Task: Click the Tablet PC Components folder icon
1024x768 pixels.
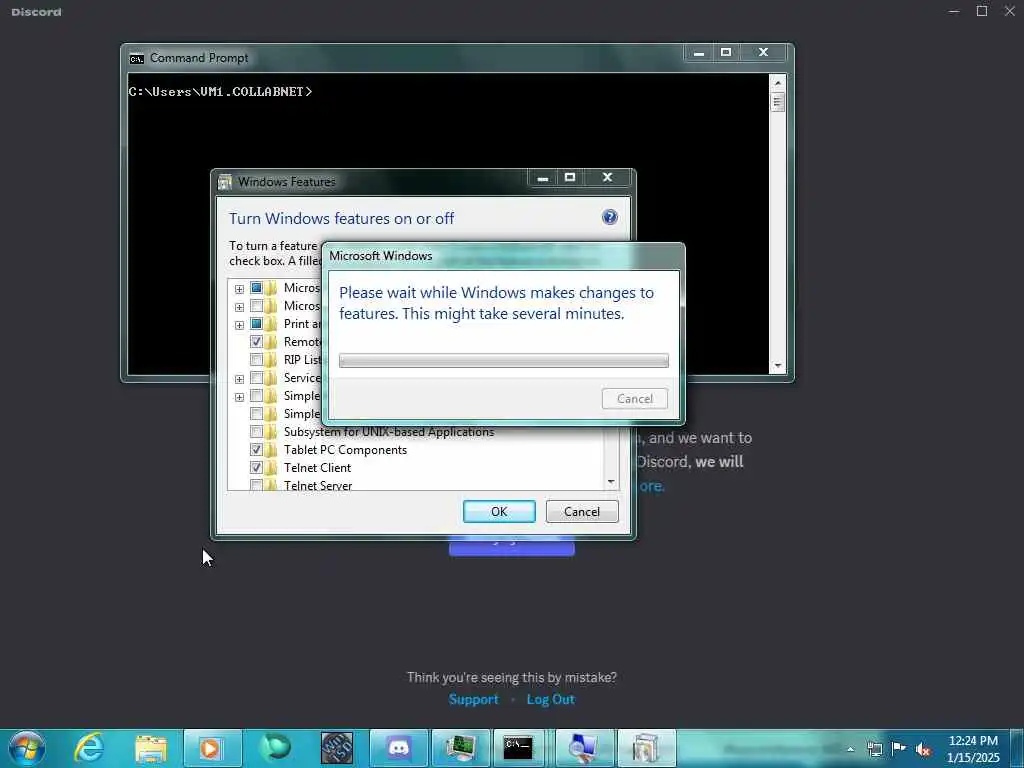Action: (271, 449)
